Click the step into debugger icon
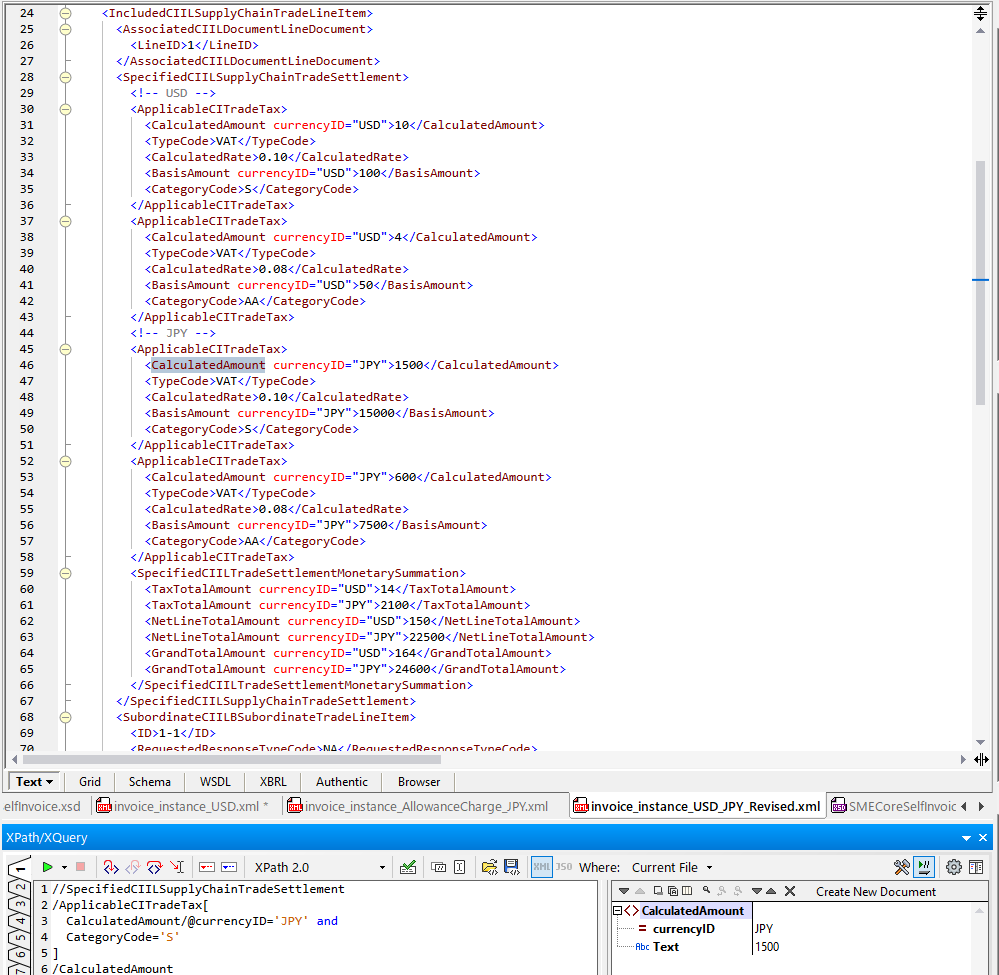The width and height of the screenshot is (999, 975). (x=111, y=867)
